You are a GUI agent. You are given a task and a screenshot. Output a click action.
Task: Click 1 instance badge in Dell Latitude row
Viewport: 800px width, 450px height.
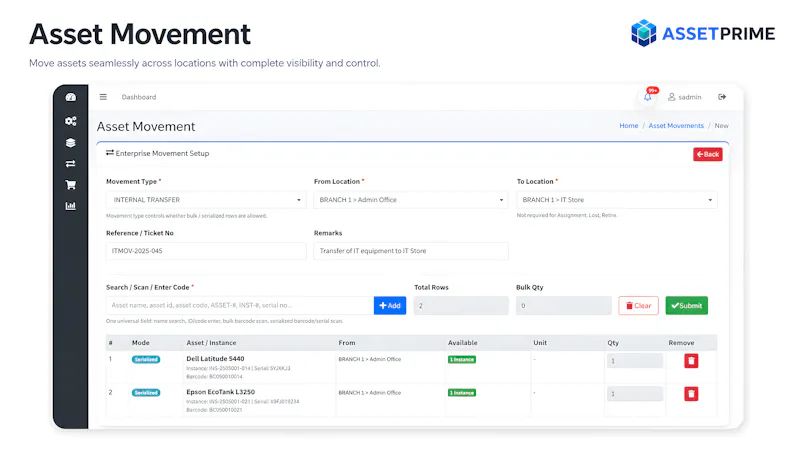[462, 360]
